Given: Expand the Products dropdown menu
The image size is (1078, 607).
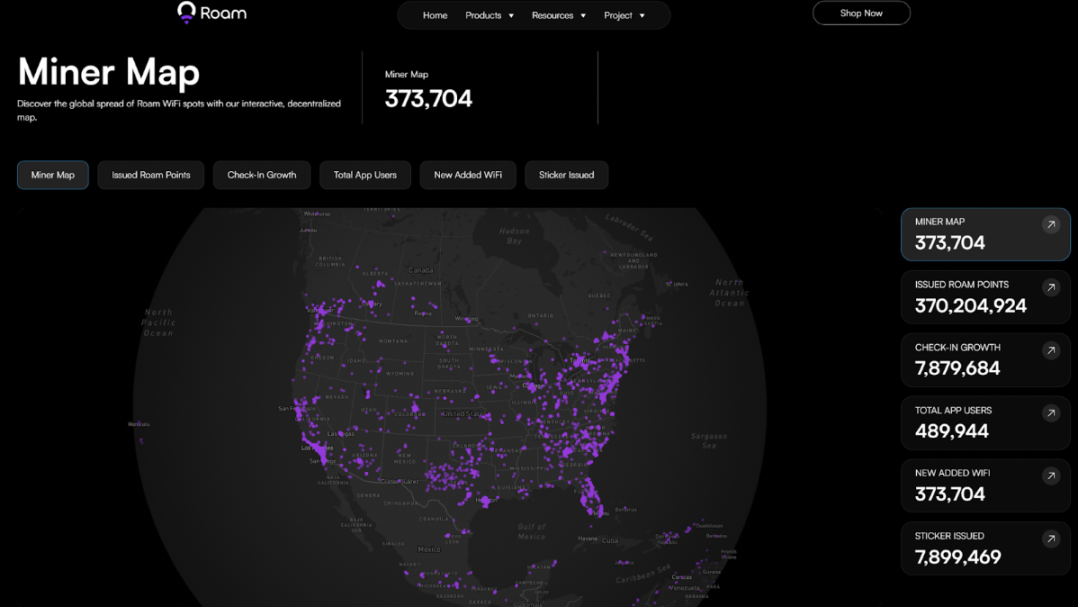Looking at the screenshot, I should [490, 15].
